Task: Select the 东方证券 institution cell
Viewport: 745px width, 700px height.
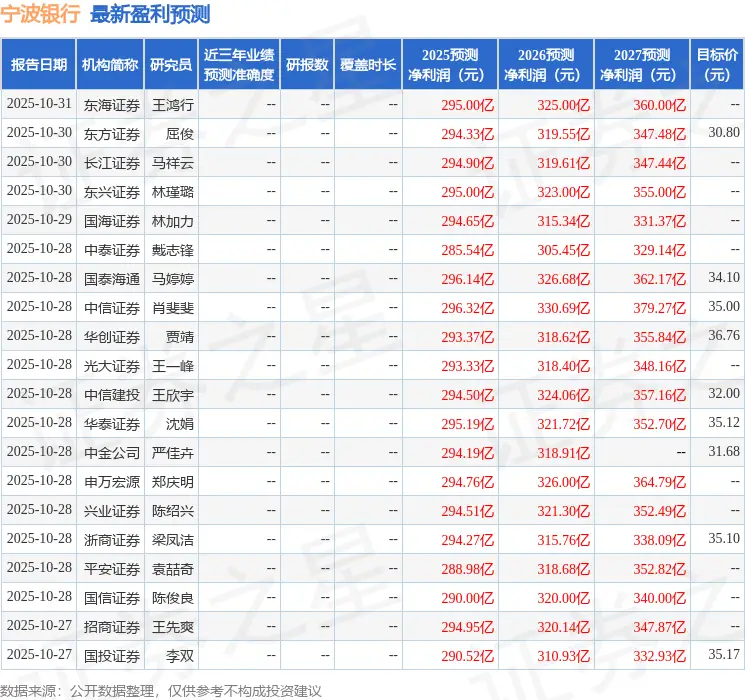Action: click(x=112, y=134)
